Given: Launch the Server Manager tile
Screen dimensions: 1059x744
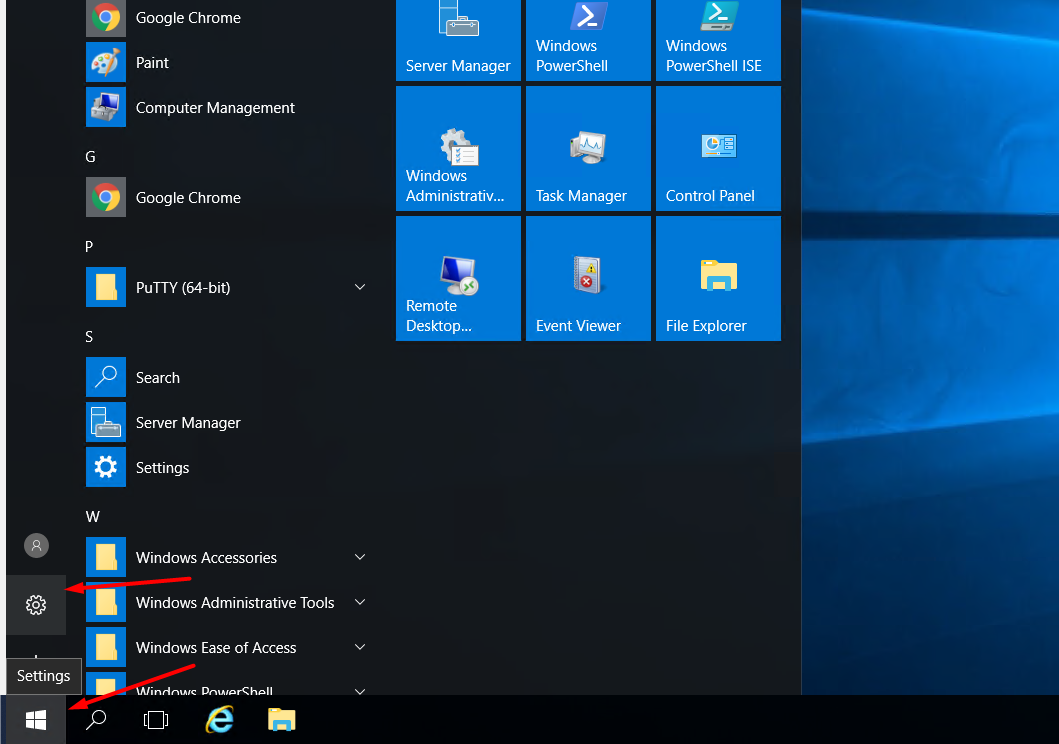Looking at the screenshot, I should [458, 33].
